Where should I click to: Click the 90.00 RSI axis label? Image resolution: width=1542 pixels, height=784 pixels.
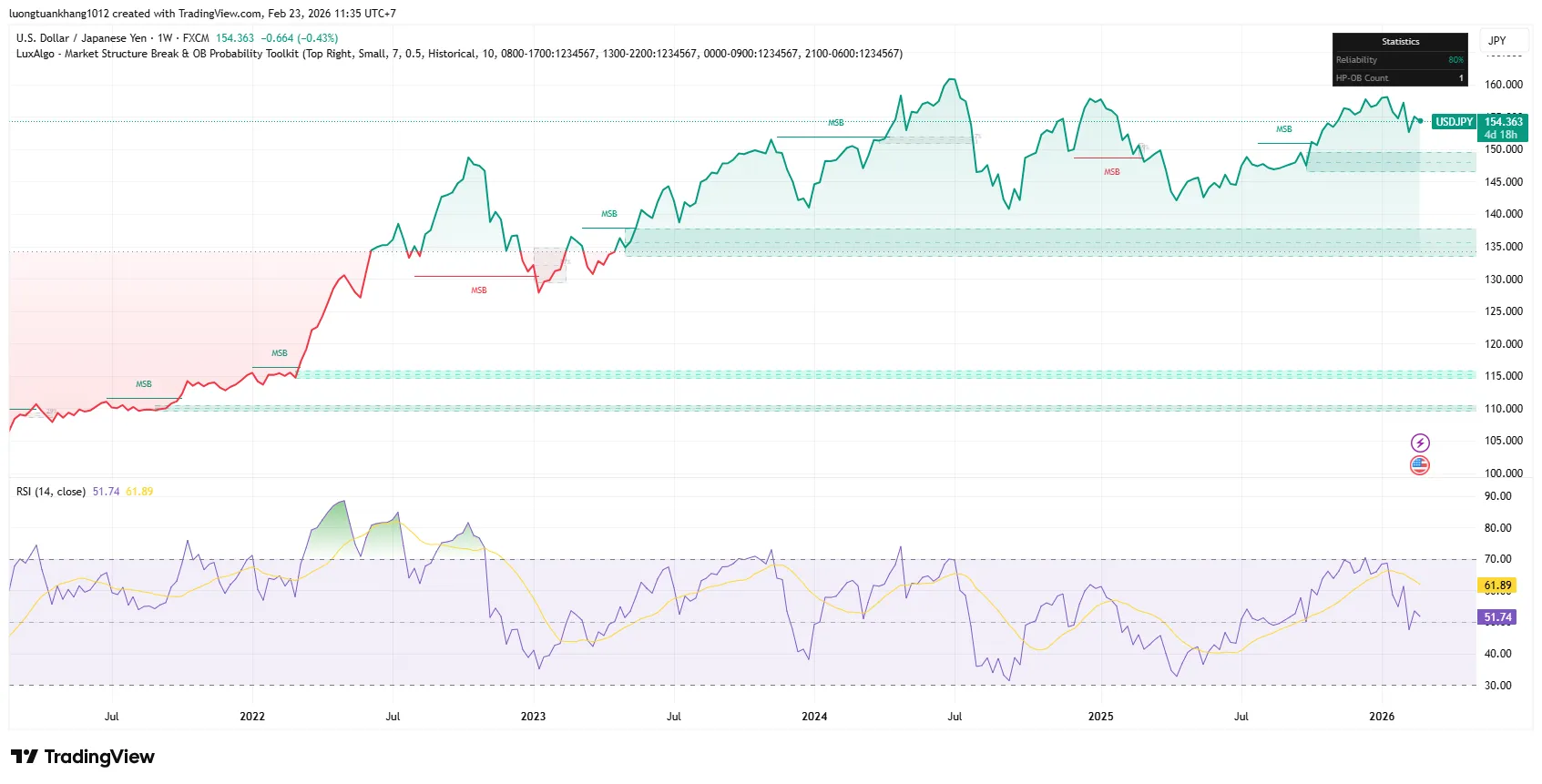(x=1498, y=496)
